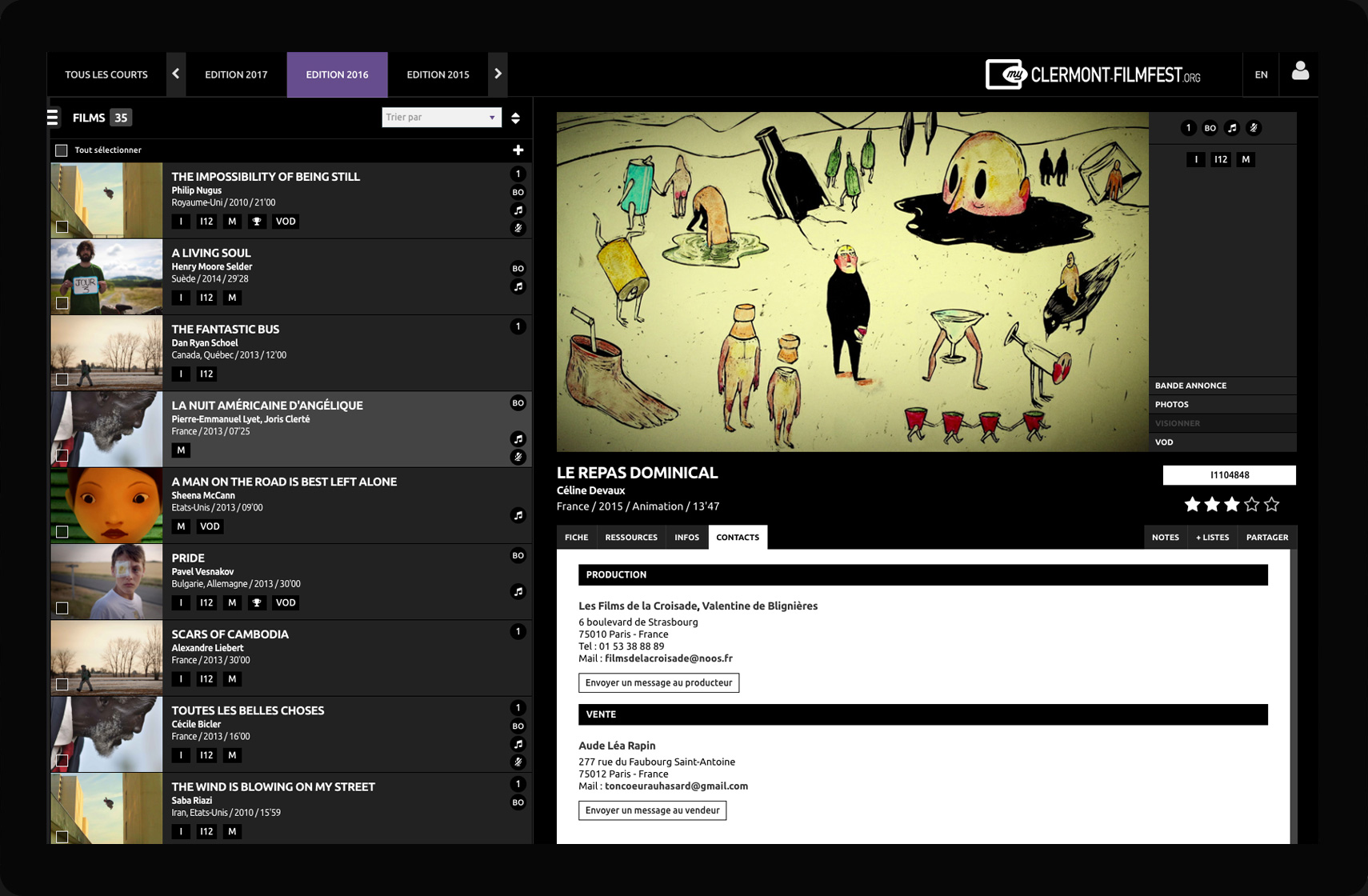Select checkbox for A Living Soul

pyautogui.click(x=62, y=303)
